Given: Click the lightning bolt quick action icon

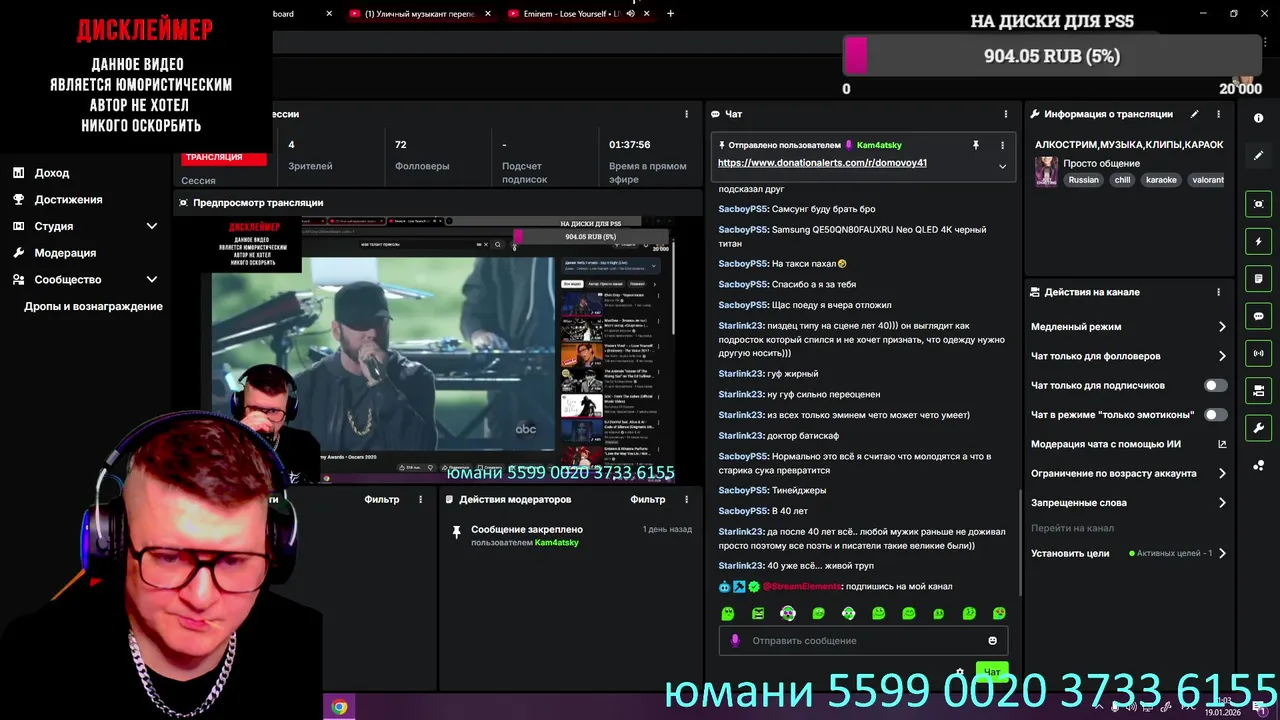Looking at the screenshot, I should pos(1258,242).
